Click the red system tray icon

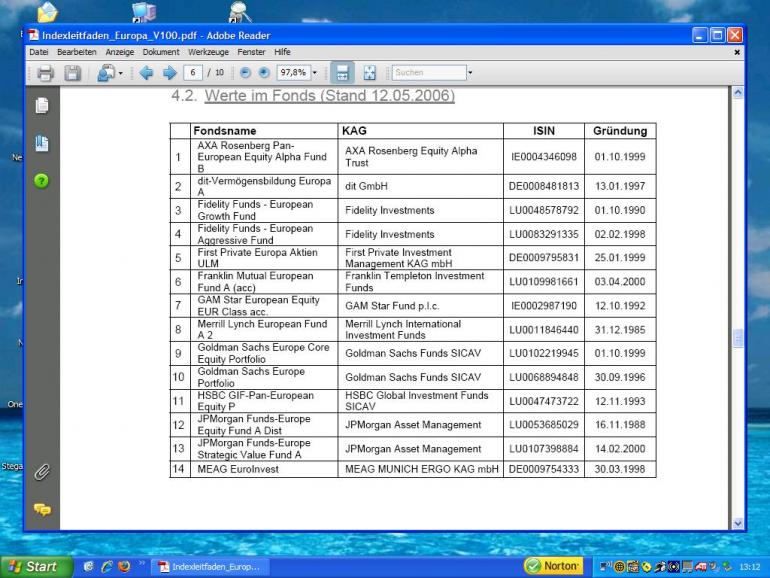pos(700,567)
